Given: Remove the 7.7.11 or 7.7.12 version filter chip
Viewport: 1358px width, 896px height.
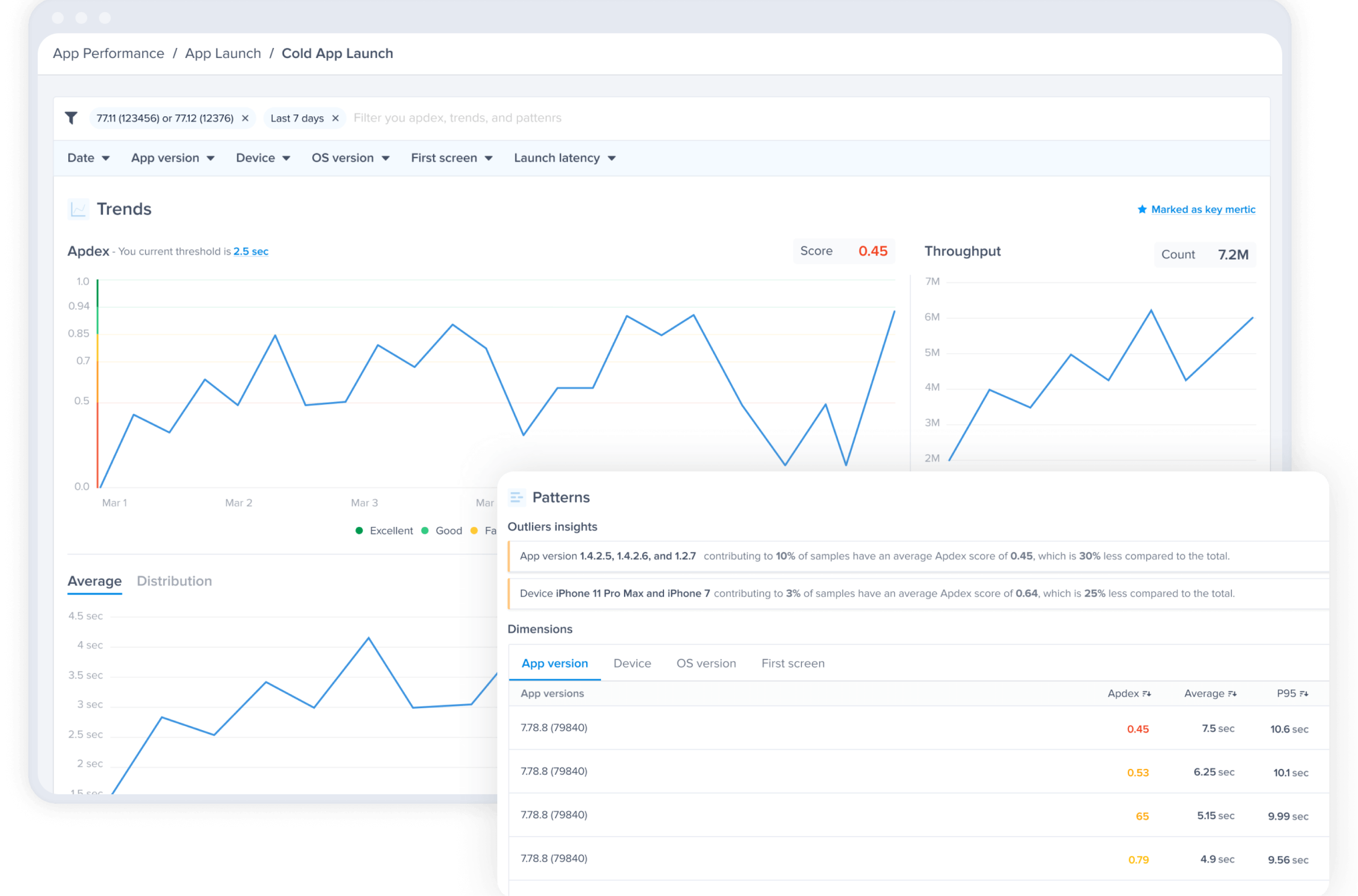Looking at the screenshot, I should point(245,118).
